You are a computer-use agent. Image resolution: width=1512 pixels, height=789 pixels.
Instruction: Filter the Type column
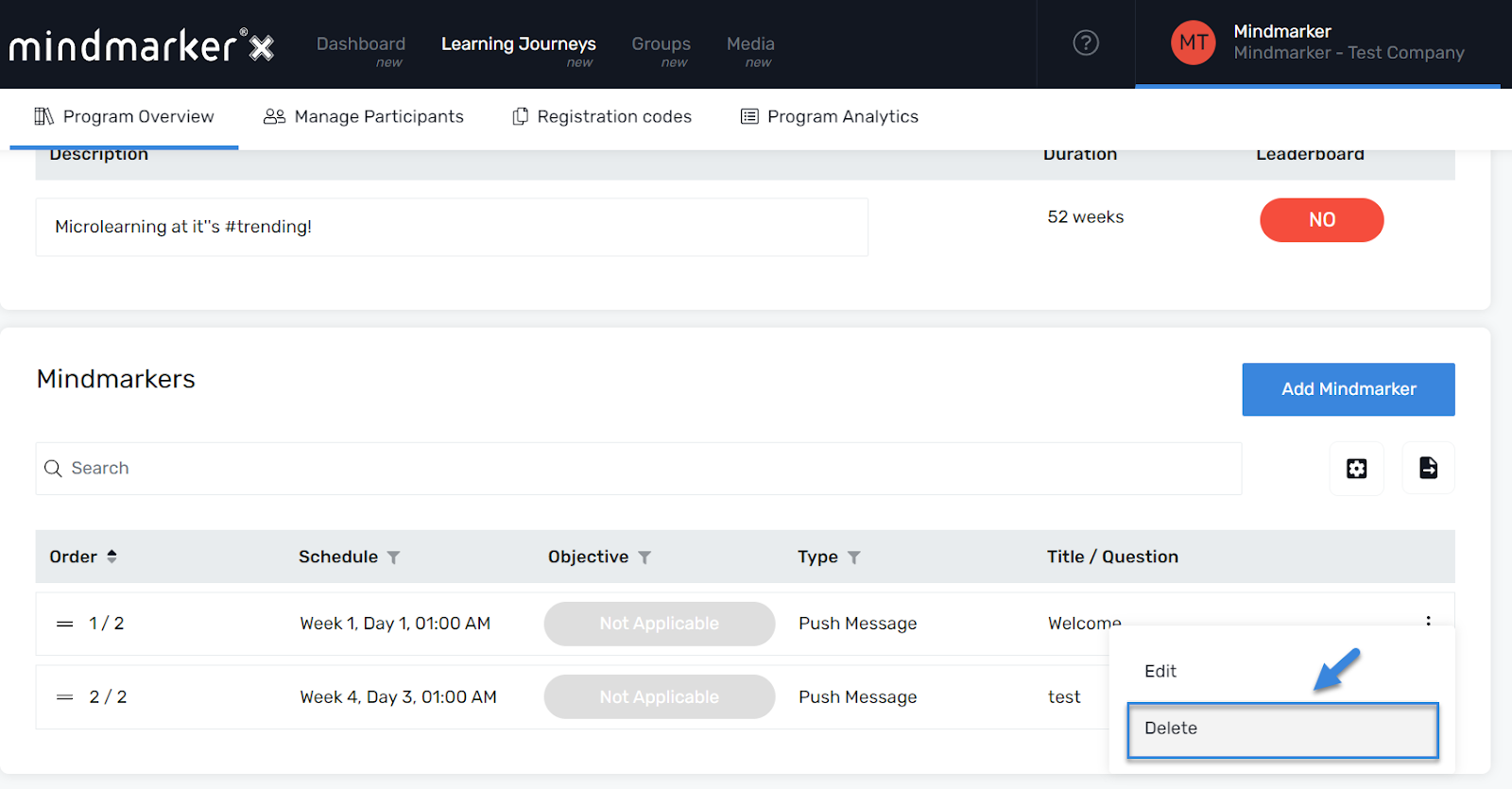pyautogui.click(x=853, y=557)
